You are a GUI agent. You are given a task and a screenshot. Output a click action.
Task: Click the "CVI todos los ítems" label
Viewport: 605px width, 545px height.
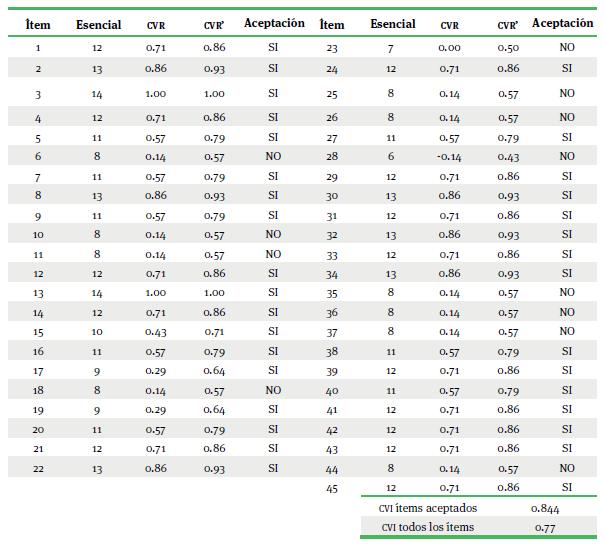(x=427, y=527)
